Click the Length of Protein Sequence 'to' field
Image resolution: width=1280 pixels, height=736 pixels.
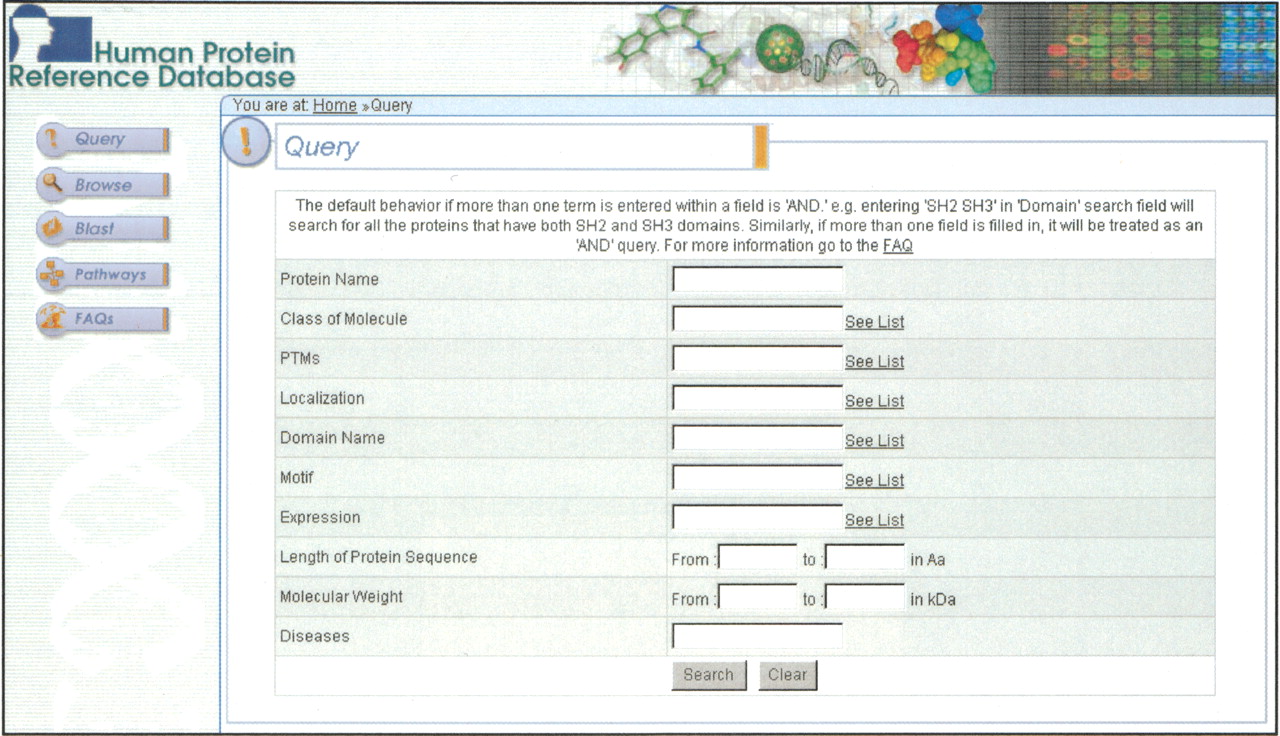865,558
